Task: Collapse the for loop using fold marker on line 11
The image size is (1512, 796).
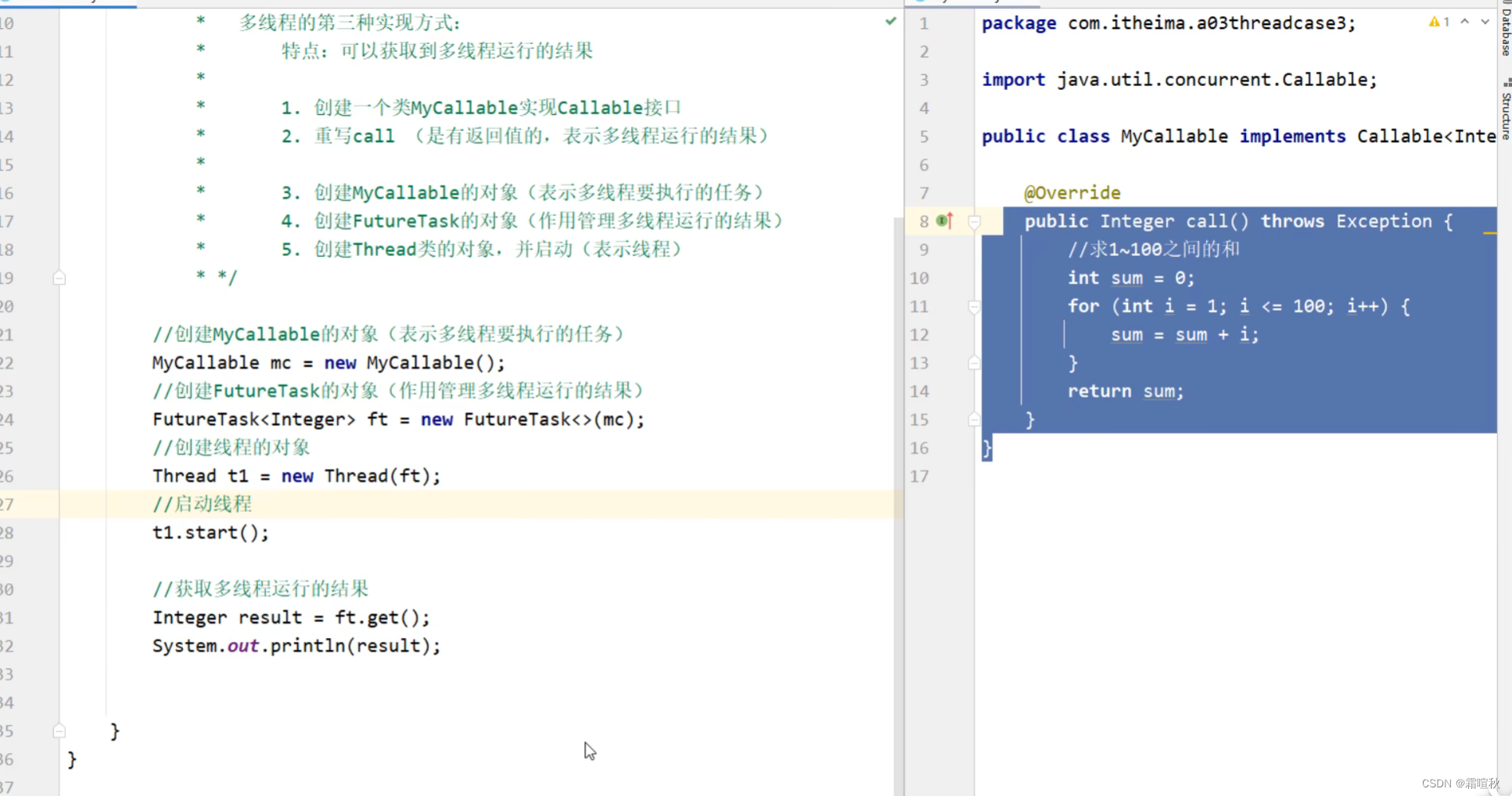Action: (974, 307)
